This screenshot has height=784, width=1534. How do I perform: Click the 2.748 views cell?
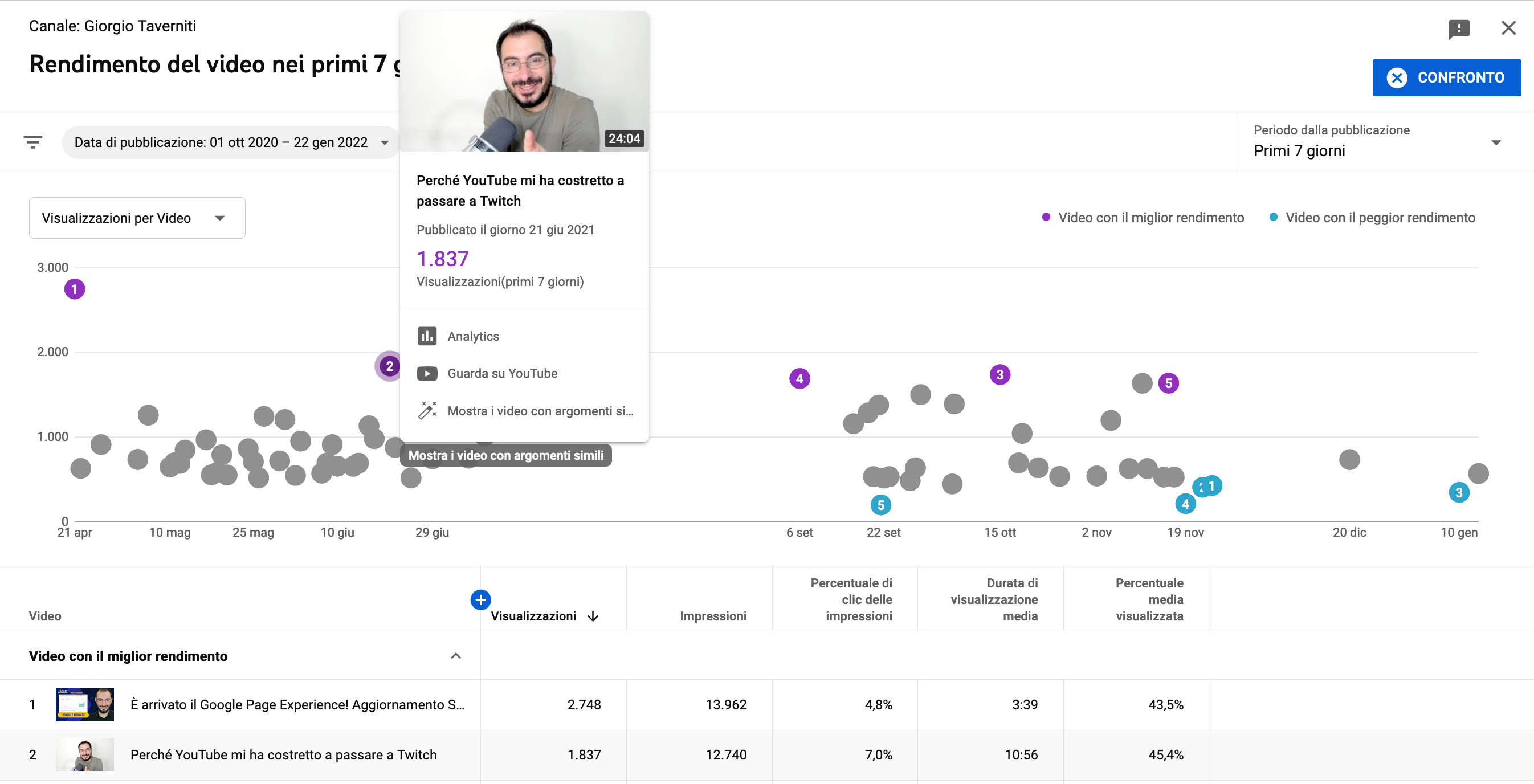tap(584, 704)
